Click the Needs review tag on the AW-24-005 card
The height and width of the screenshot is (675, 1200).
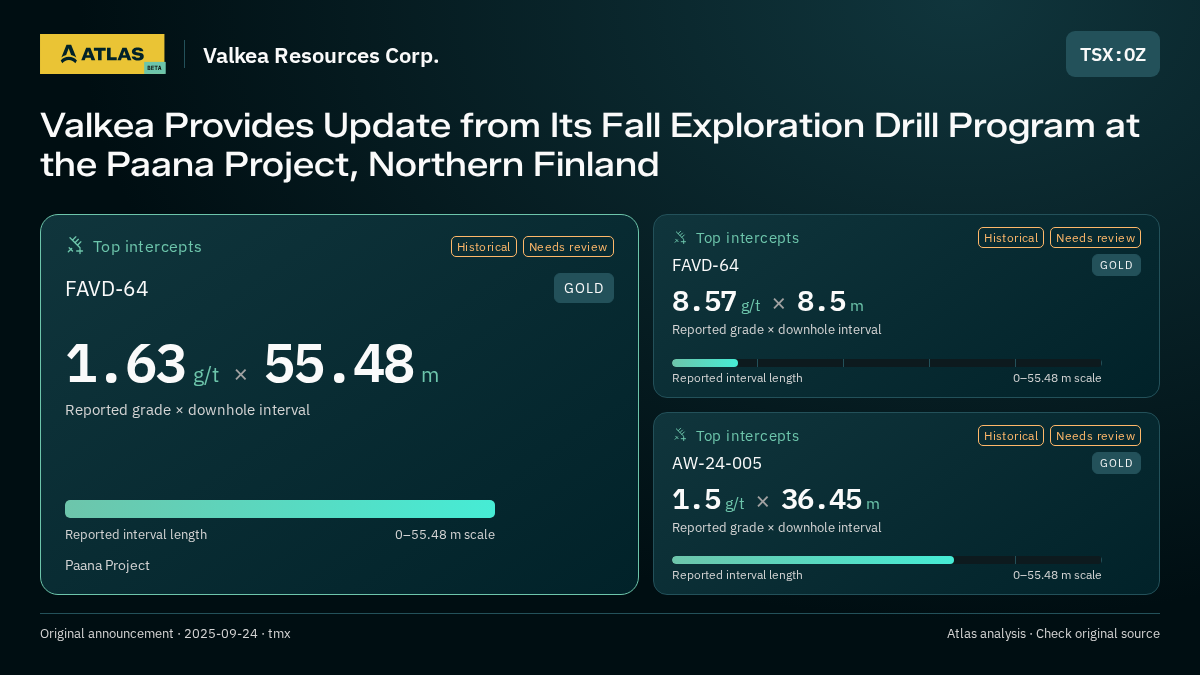[x=1095, y=436]
